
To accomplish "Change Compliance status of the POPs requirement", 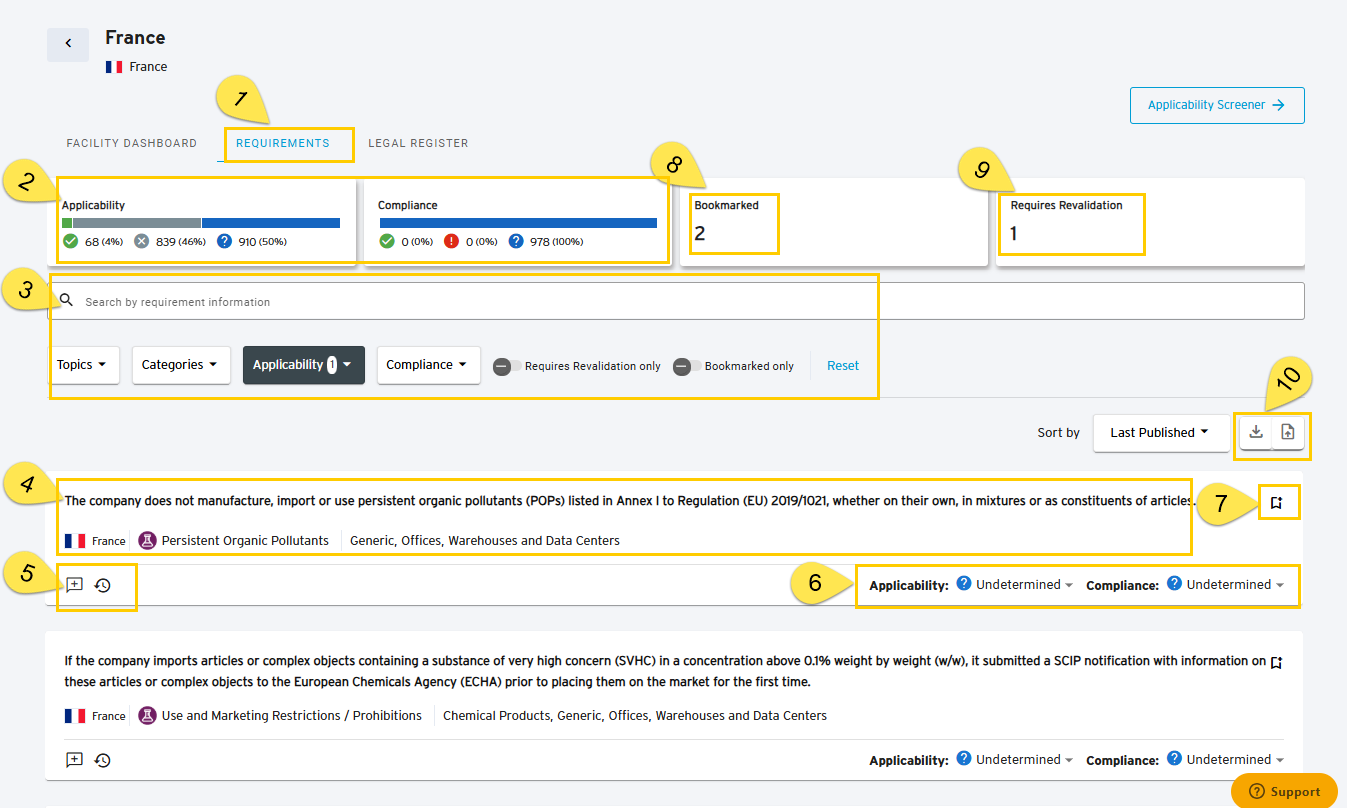I will click(x=1225, y=584).
